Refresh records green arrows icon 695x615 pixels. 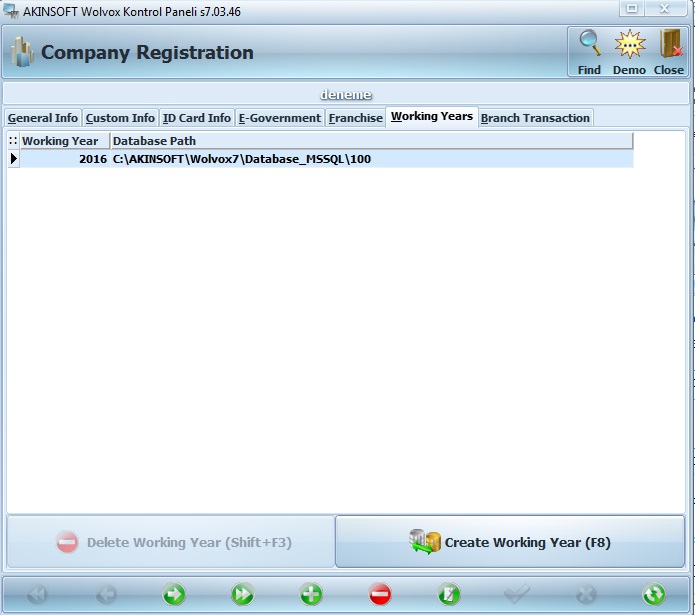[654, 594]
